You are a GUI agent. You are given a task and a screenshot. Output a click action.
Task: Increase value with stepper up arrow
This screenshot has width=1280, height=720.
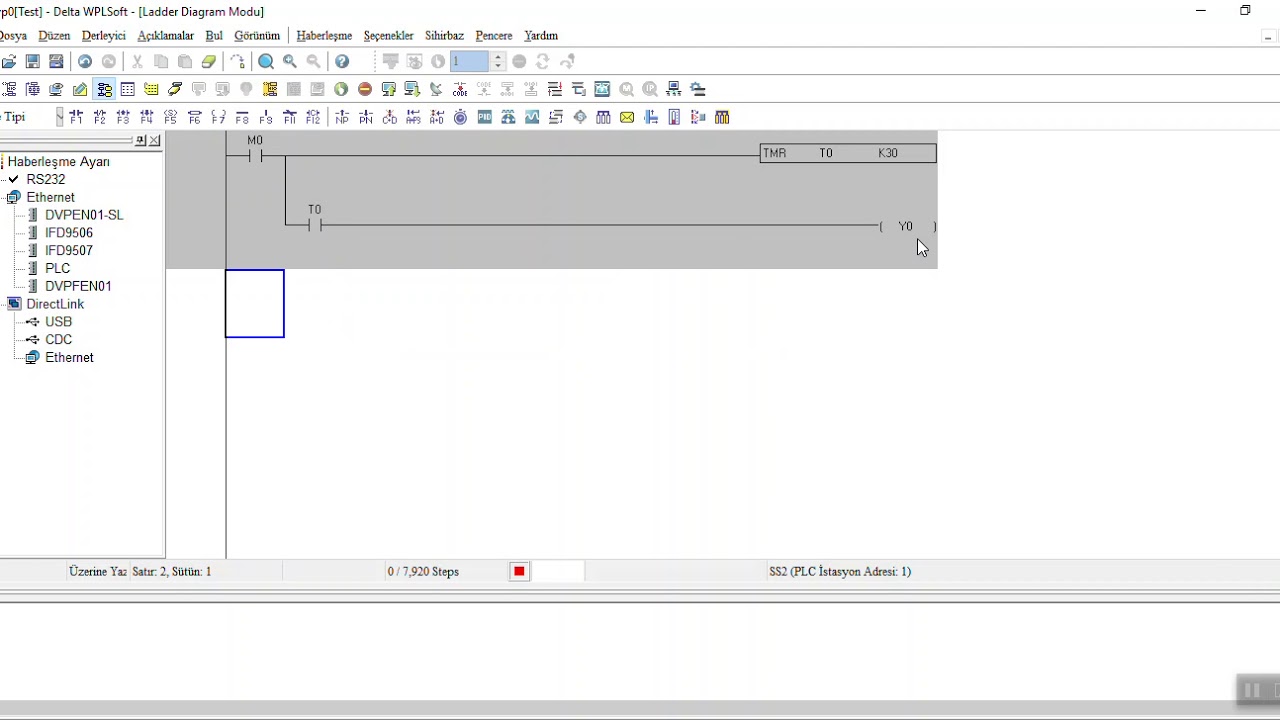coord(498,57)
